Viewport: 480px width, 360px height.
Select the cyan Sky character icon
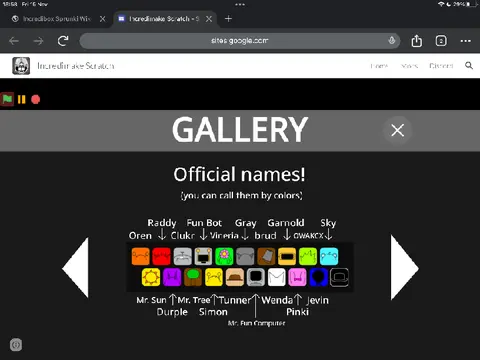coord(329,256)
